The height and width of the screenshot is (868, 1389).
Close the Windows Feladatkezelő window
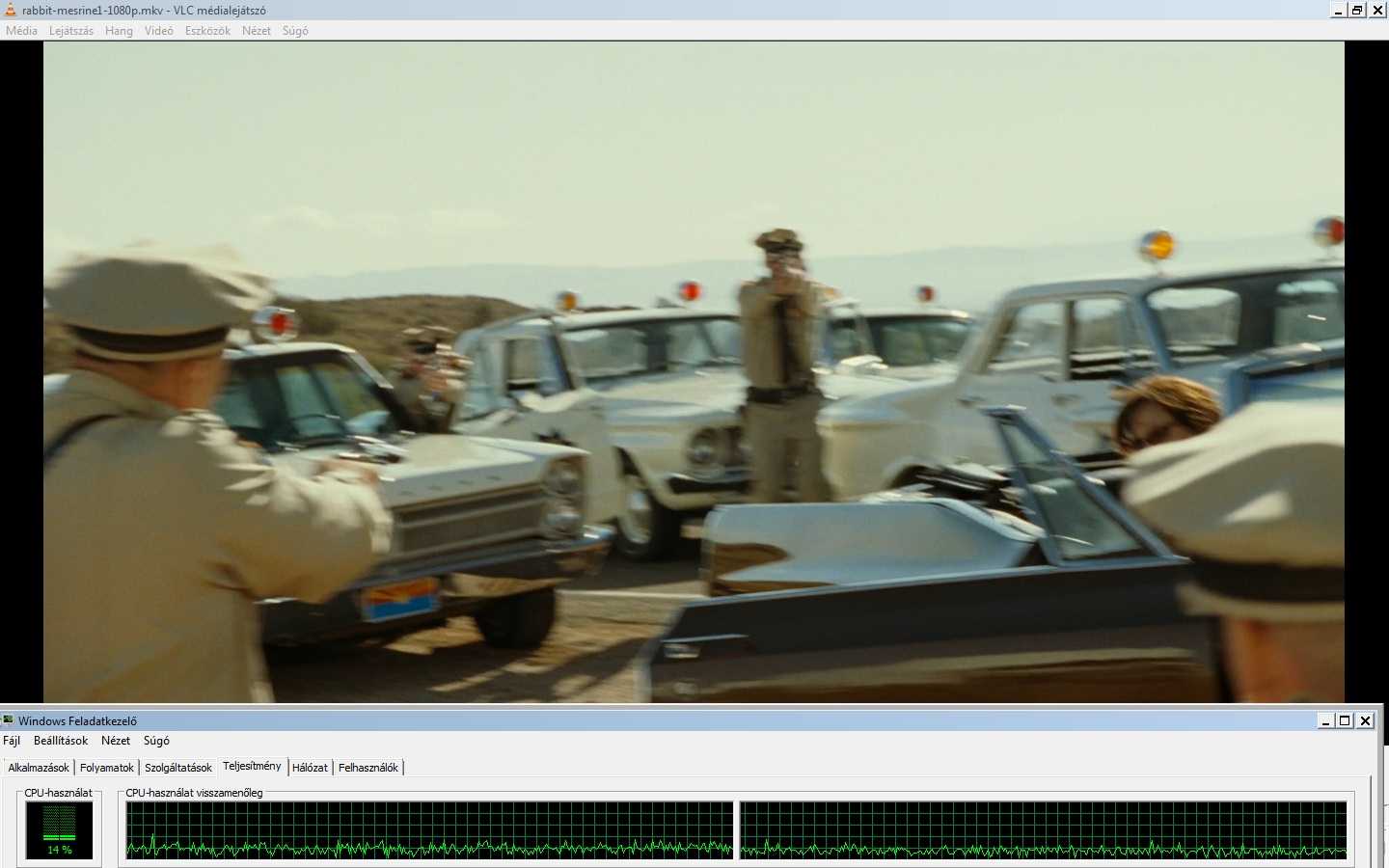point(1365,720)
